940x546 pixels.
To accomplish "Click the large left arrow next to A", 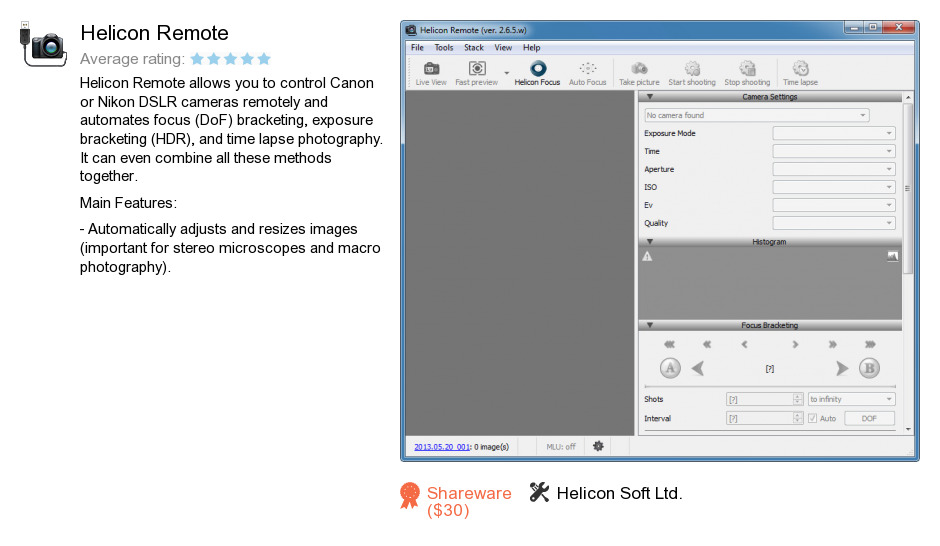I will [x=697, y=368].
